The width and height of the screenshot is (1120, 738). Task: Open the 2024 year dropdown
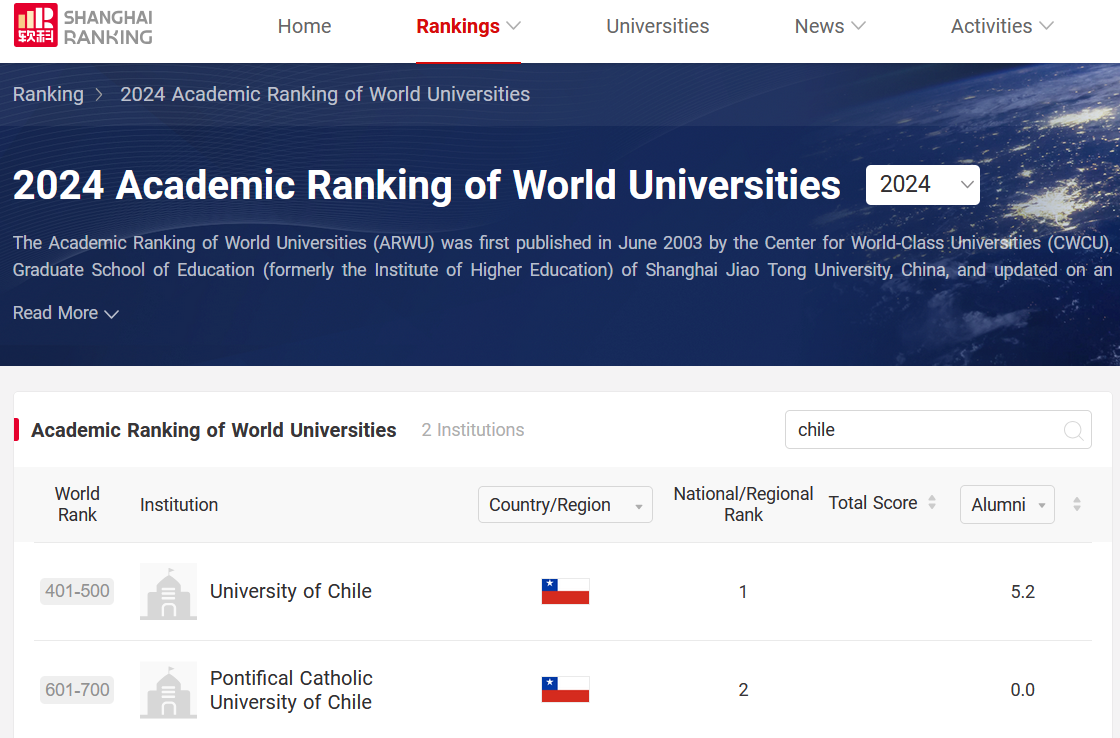pyautogui.click(x=922, y=185)
